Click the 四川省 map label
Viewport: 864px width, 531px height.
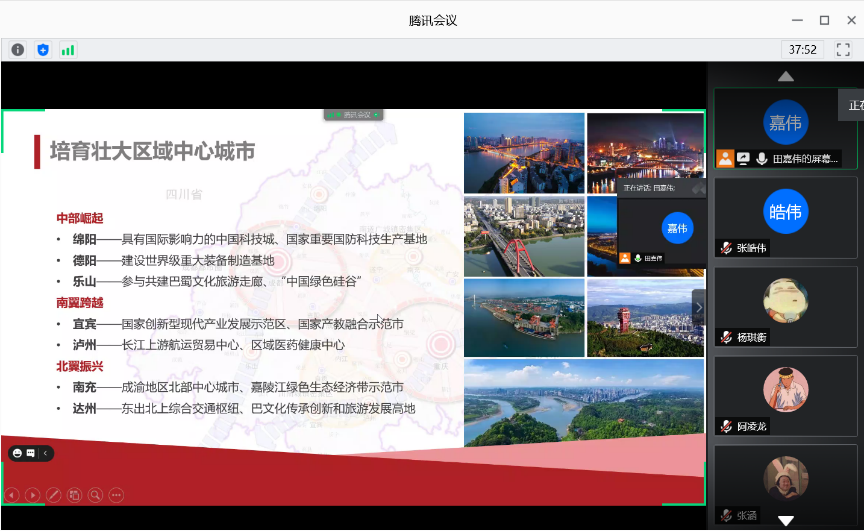pyautogui.click(x=184, y=194)
